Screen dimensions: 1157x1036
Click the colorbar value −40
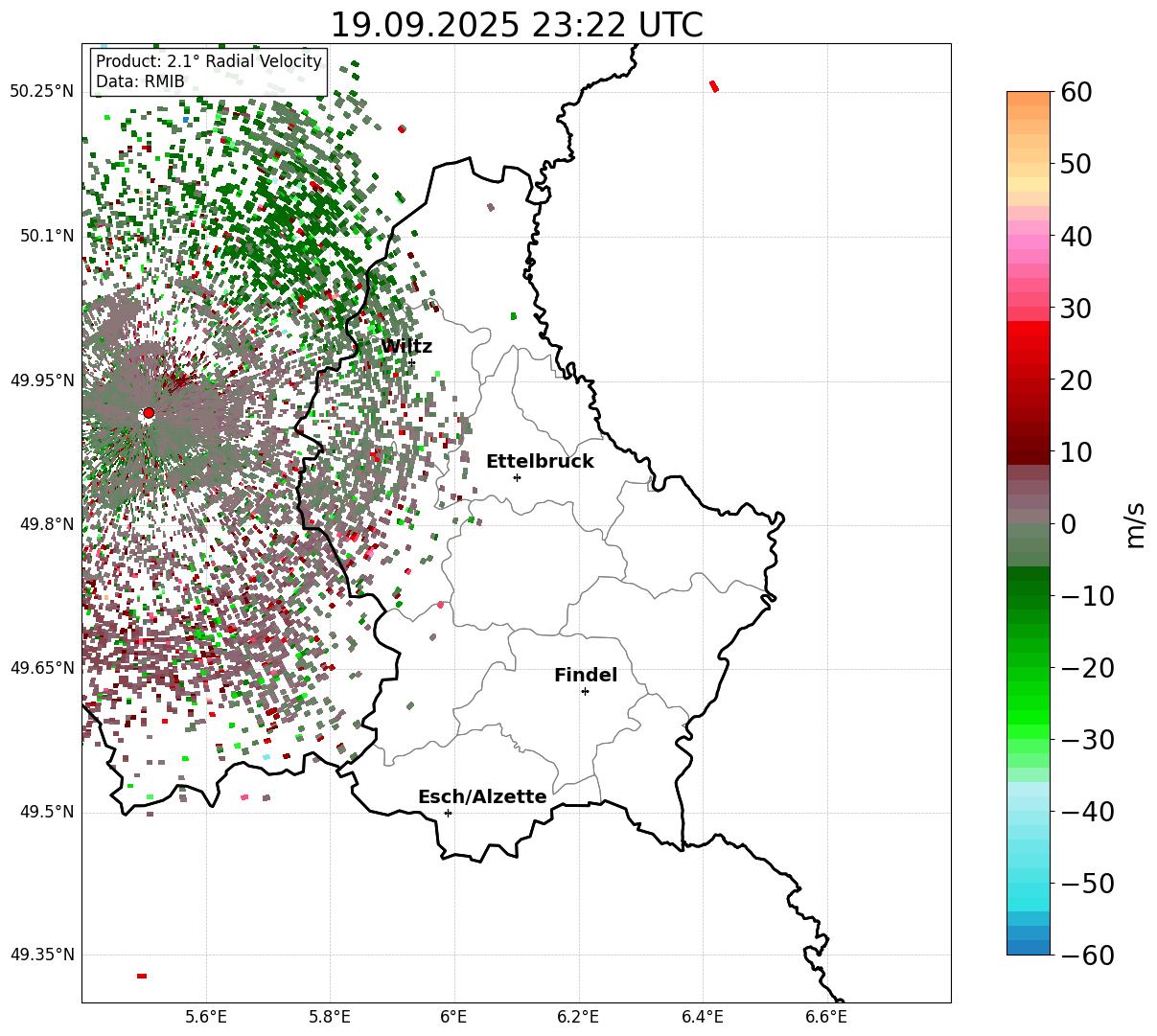[1087, 812]
